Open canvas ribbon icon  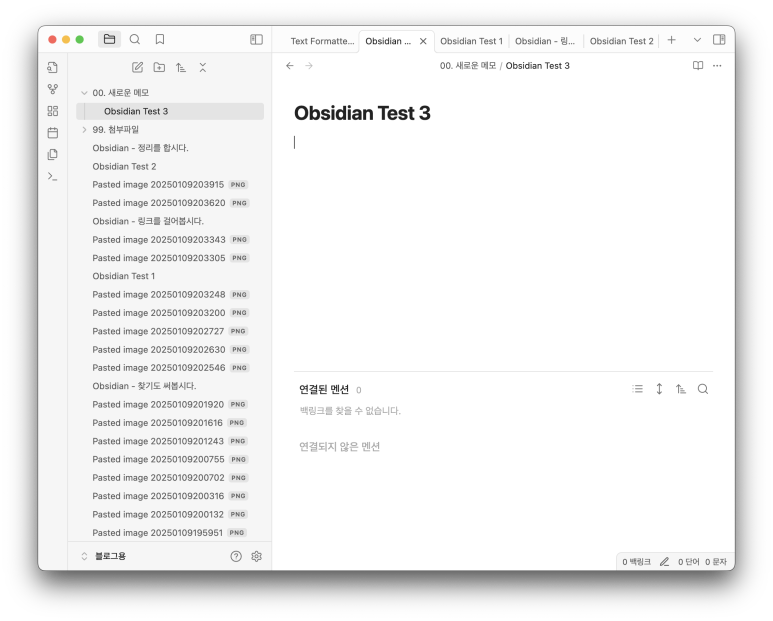tap(53, 111)
